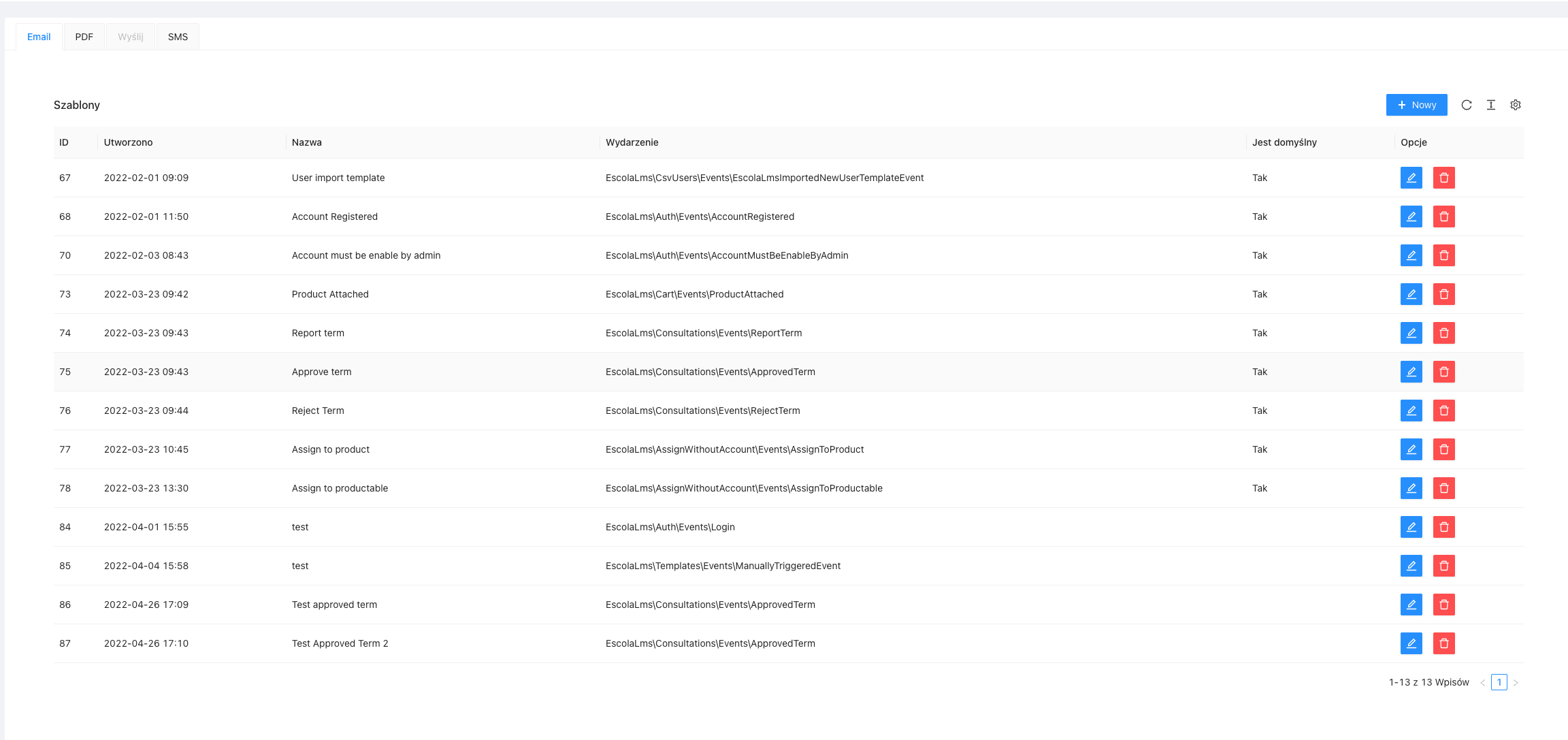Click the 'Utworzono' column header
This screenshot has height=740, width=1568.
[x=128, y=142]
